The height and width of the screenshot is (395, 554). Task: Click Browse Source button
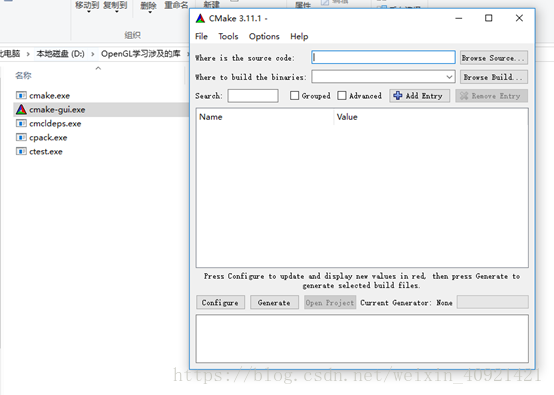tap(494, 58)
